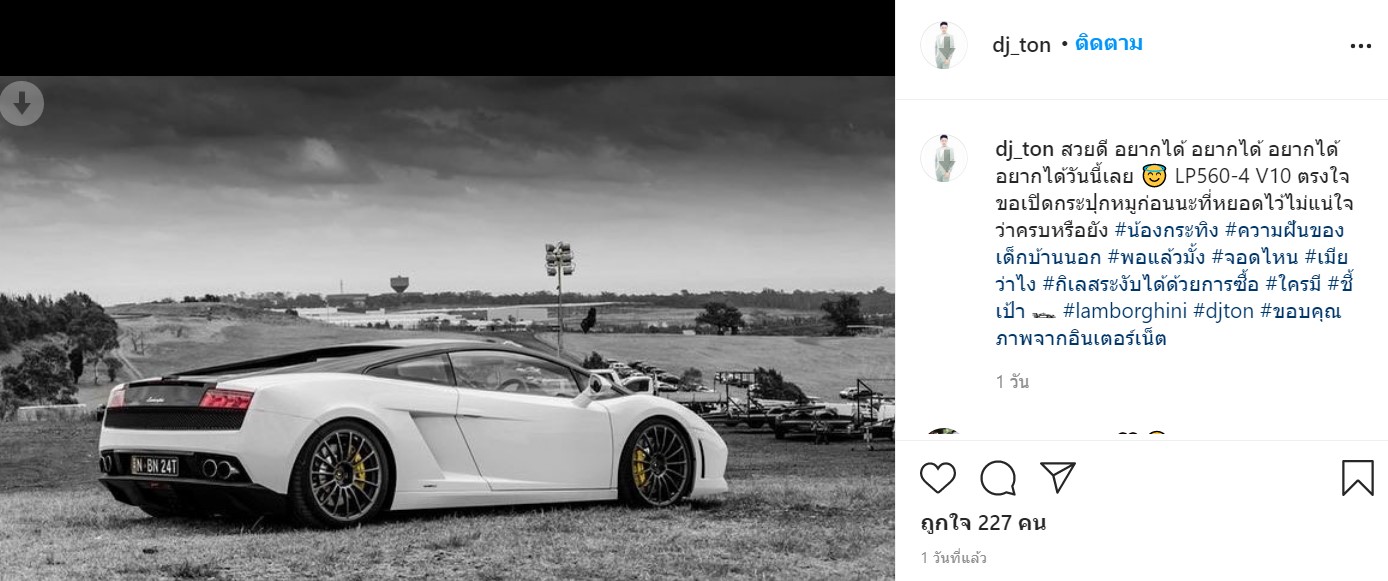Open dj_ton username in caption
This screenshot has width=1388, height=581.
1025,150
